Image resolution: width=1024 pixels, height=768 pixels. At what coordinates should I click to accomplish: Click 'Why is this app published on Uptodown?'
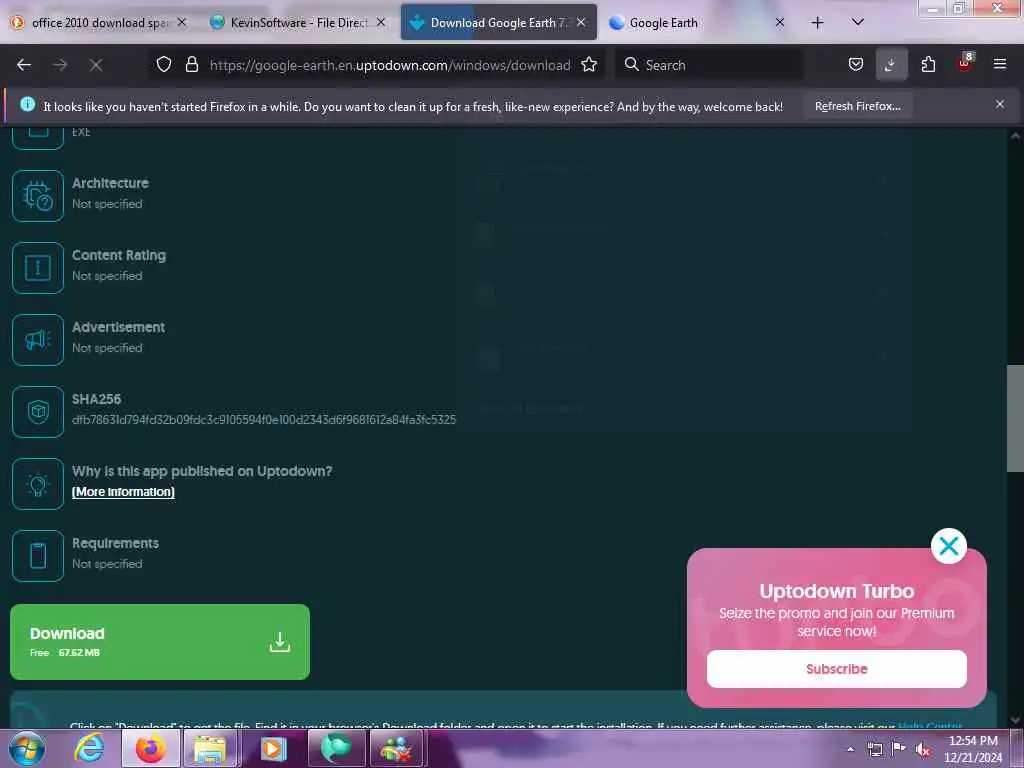202,471
